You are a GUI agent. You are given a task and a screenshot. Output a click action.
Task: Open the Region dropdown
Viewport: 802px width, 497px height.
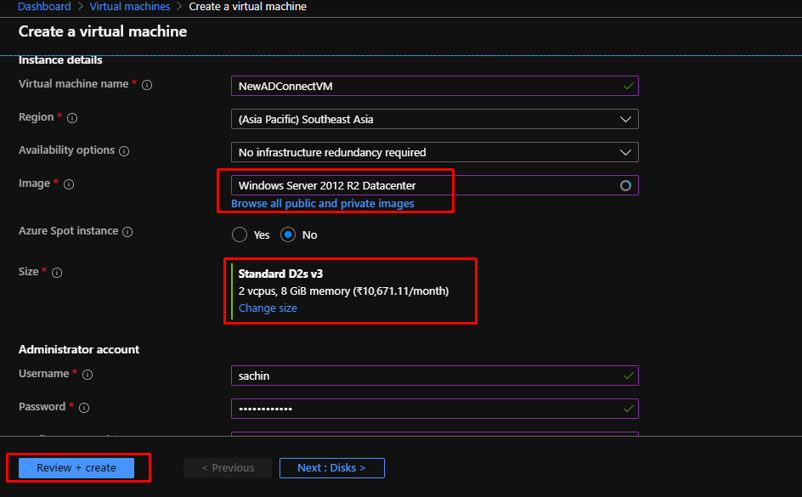[x=434, y=119]
